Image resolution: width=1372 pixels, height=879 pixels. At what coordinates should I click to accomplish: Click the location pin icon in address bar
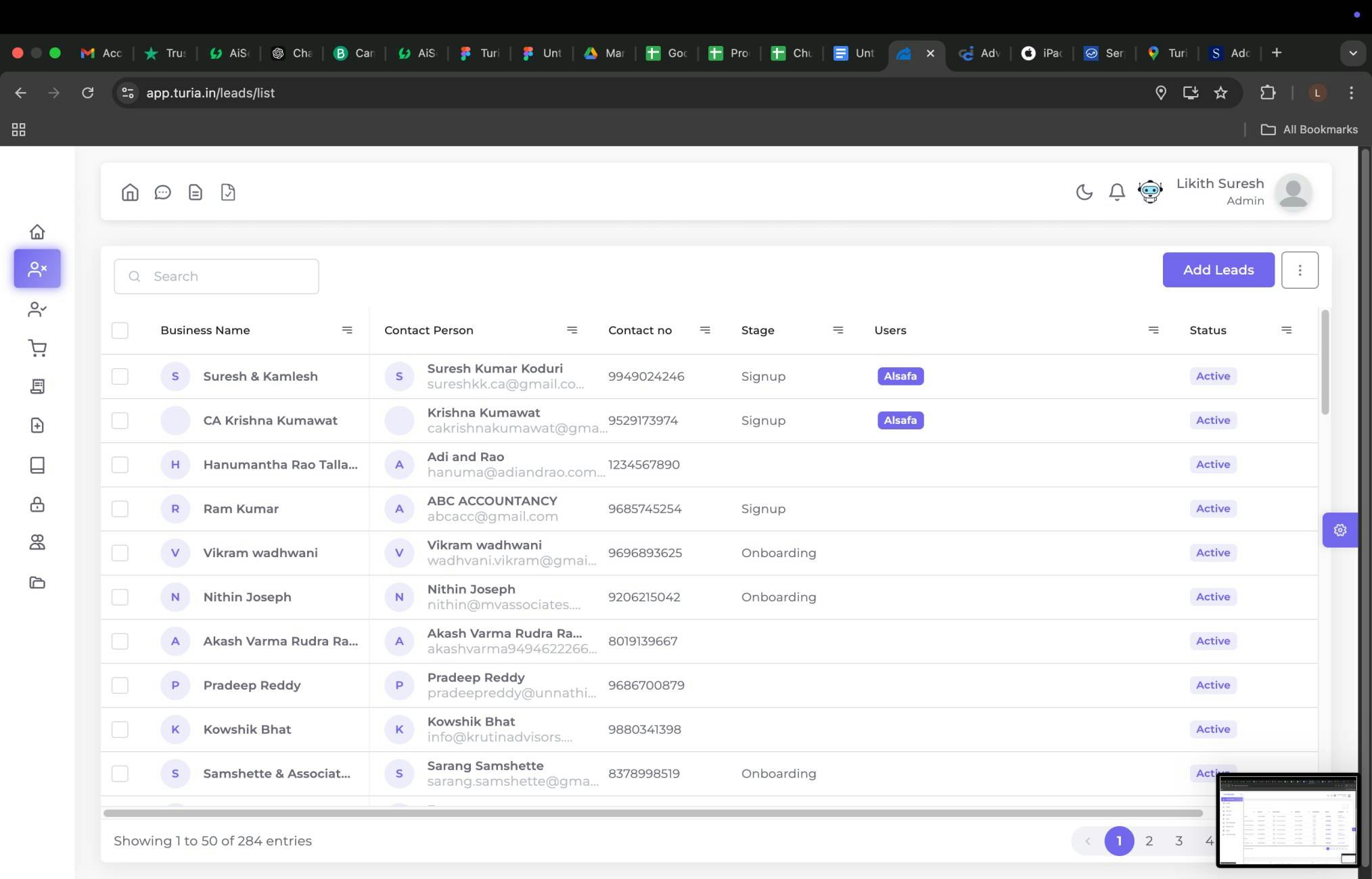1160,93
